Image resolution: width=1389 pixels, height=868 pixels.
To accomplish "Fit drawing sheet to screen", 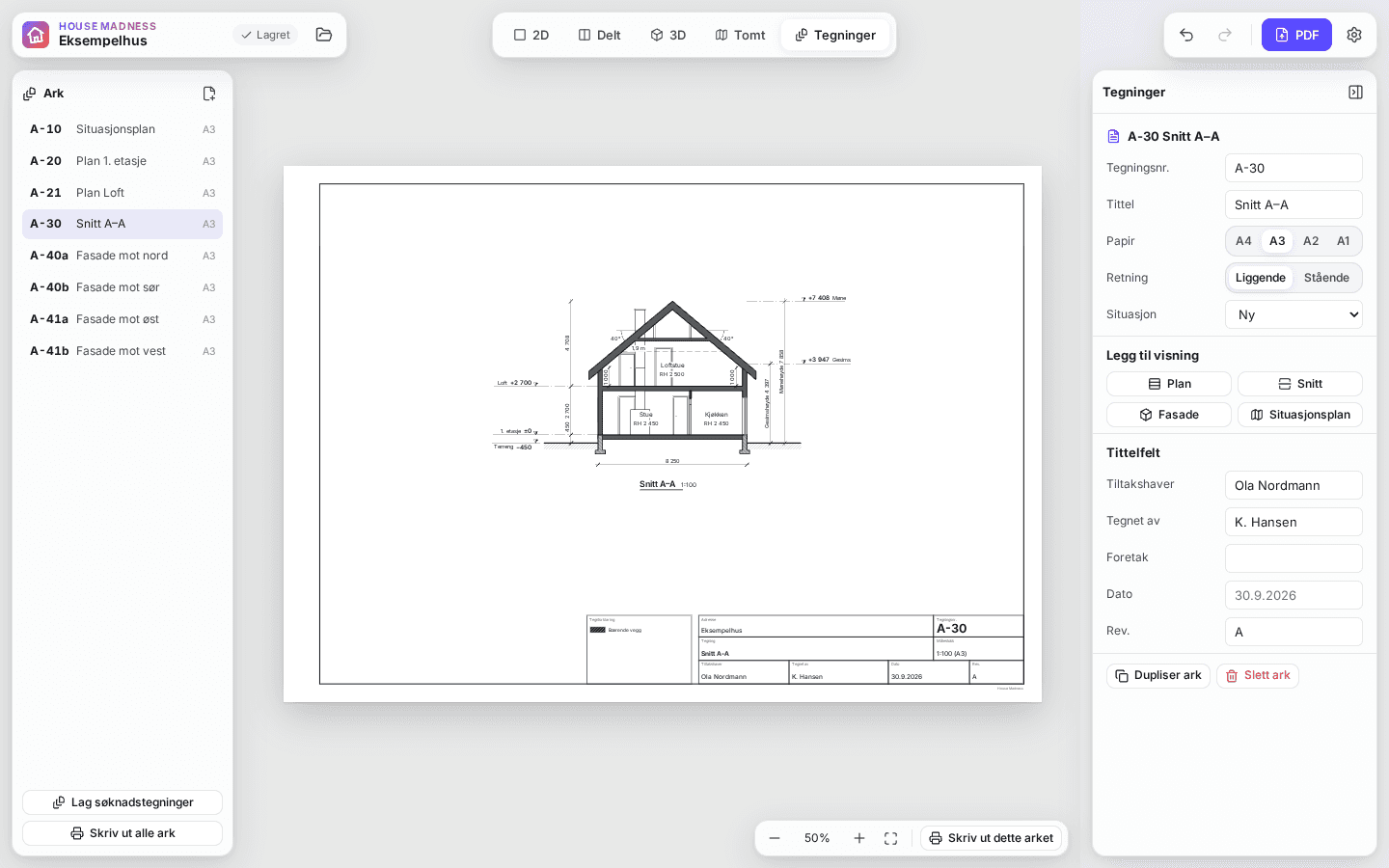I will pos(891,838).
